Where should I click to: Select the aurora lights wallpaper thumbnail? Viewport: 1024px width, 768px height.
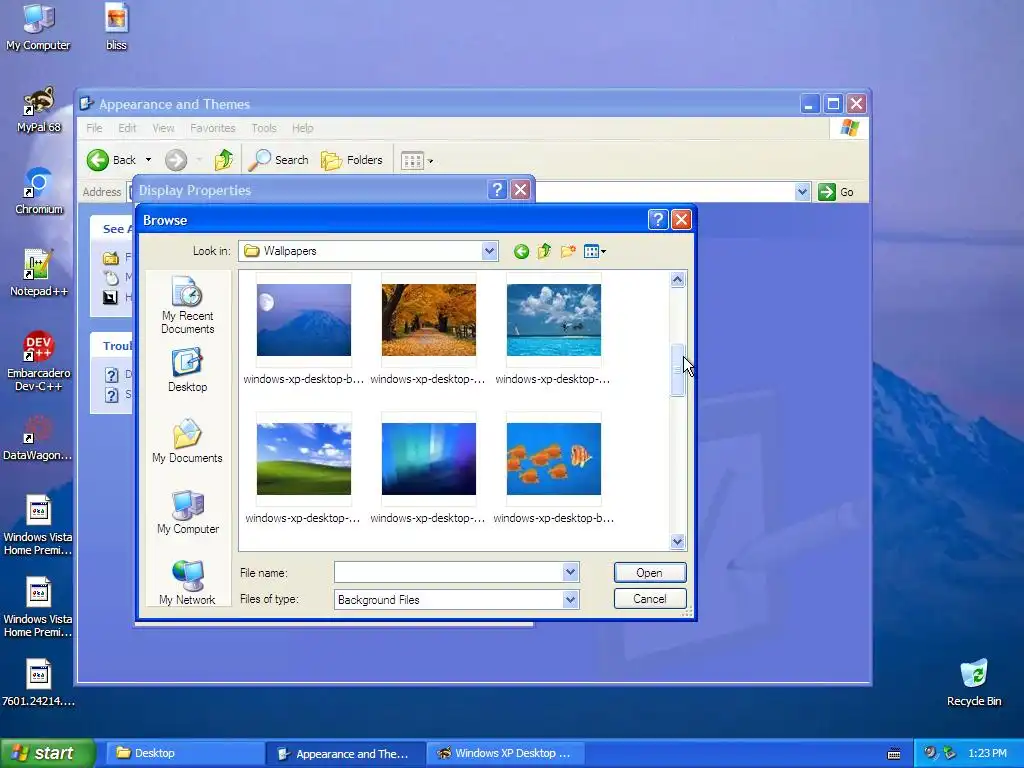point(428,459)
